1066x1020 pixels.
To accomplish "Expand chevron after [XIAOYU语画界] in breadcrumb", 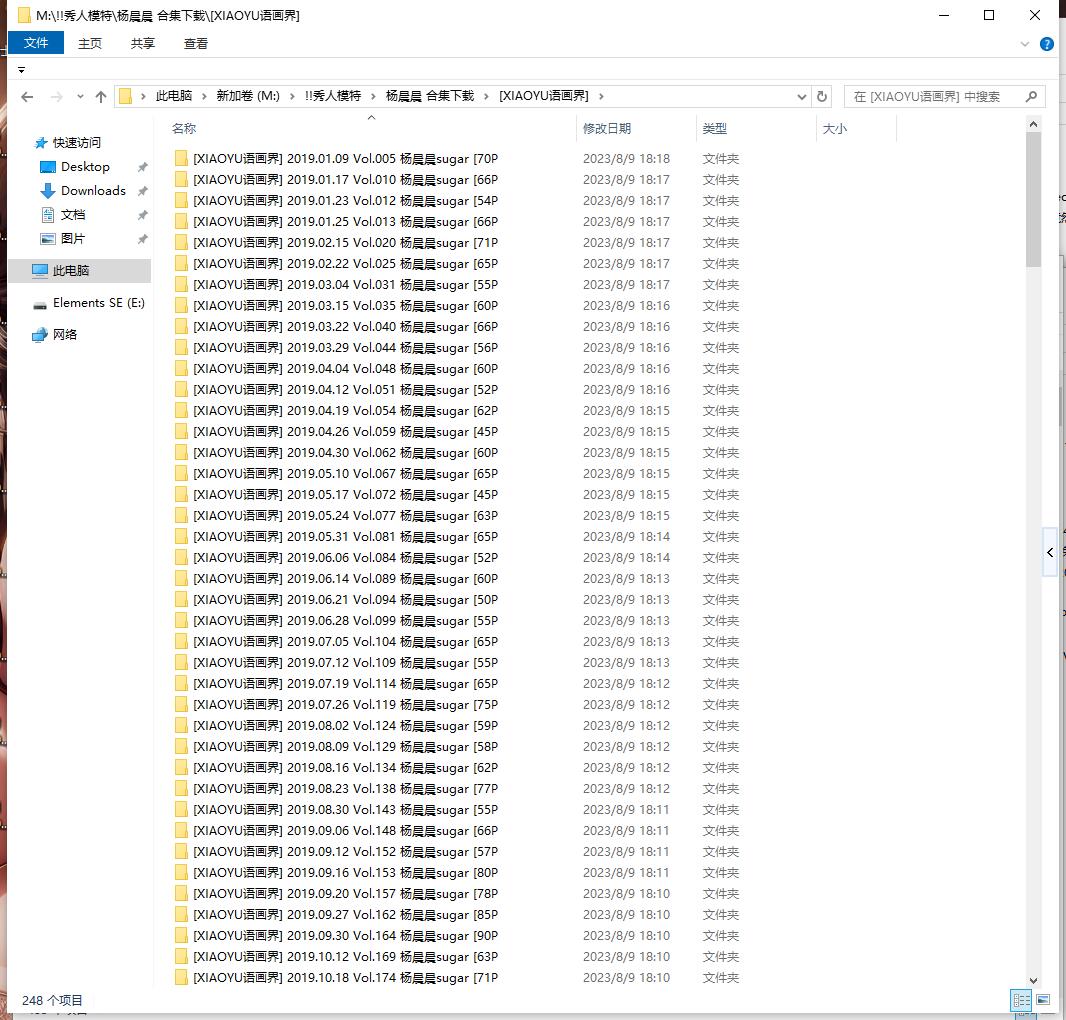I will pyautogui.click(x=601, y=97).
